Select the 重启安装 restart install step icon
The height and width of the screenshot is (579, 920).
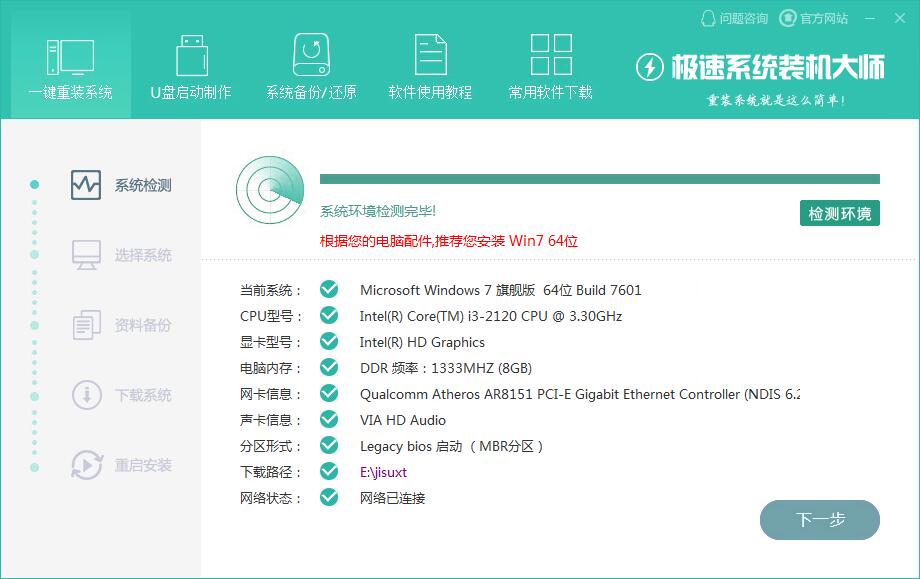tap(88, 465)
